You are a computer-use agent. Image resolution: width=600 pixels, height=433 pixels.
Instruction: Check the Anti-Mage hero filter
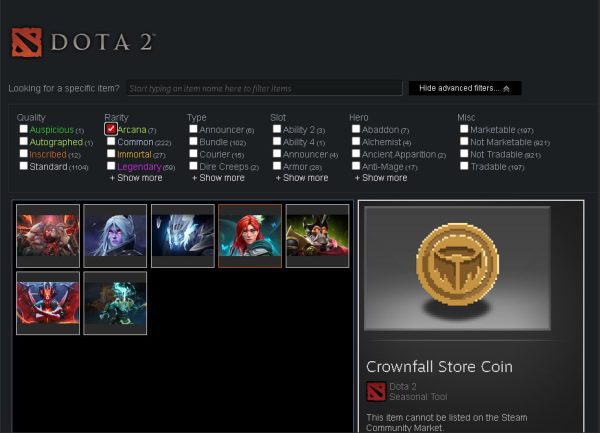click(x=356, y=166)
